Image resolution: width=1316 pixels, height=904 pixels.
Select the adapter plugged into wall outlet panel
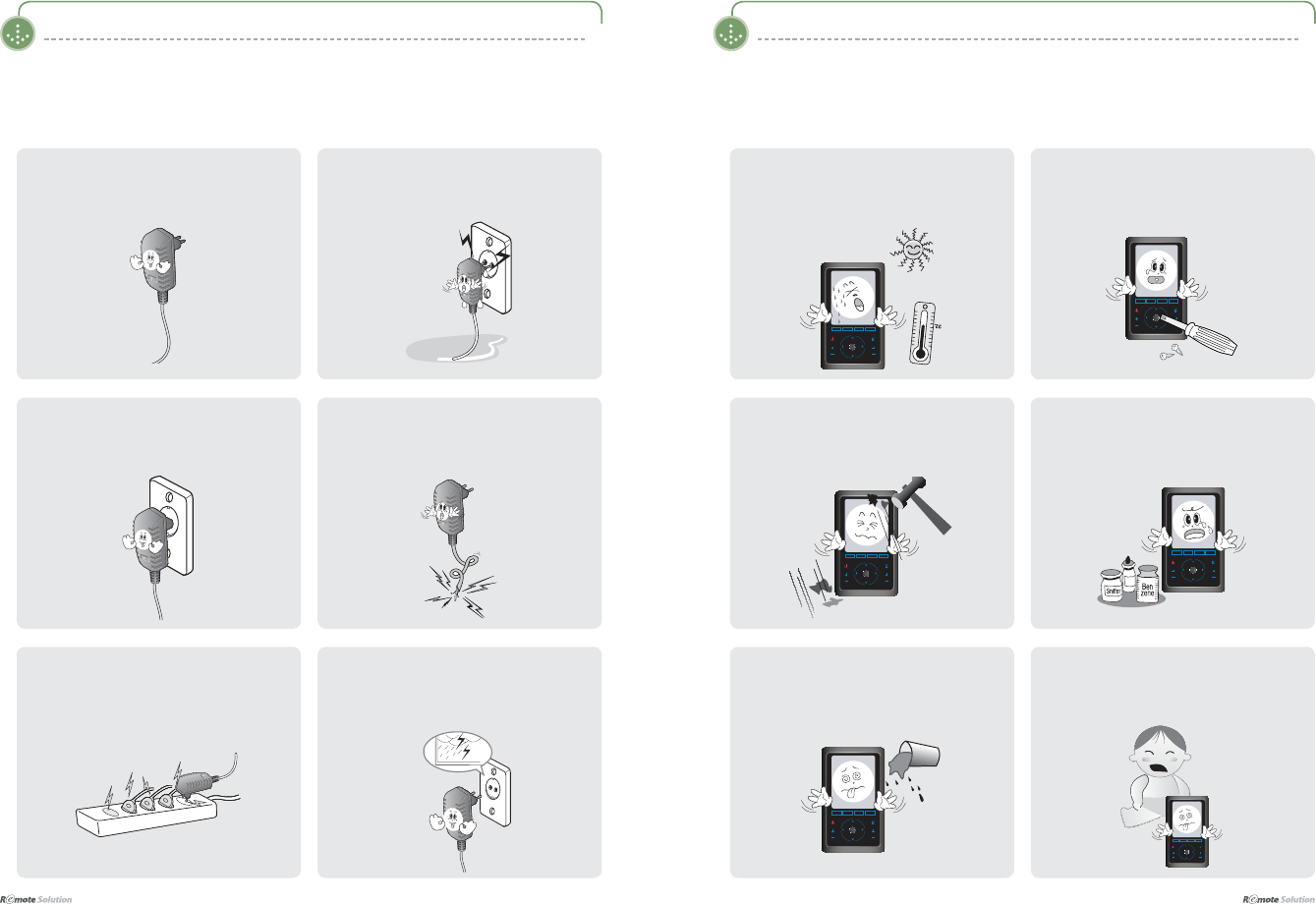point(158,513)
